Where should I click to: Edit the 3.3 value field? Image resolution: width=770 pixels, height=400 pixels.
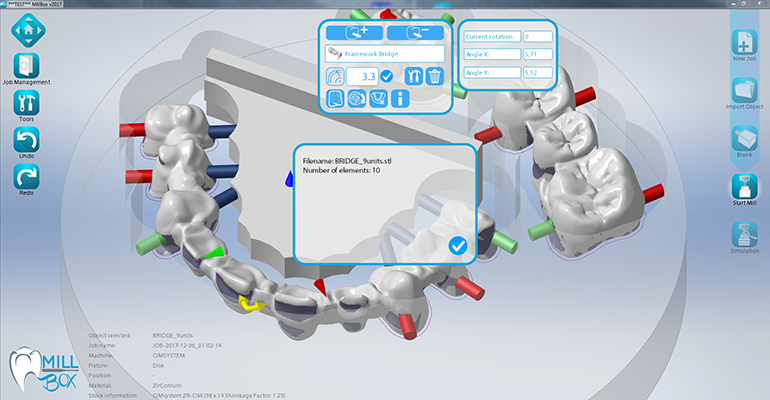click(362, 77)
